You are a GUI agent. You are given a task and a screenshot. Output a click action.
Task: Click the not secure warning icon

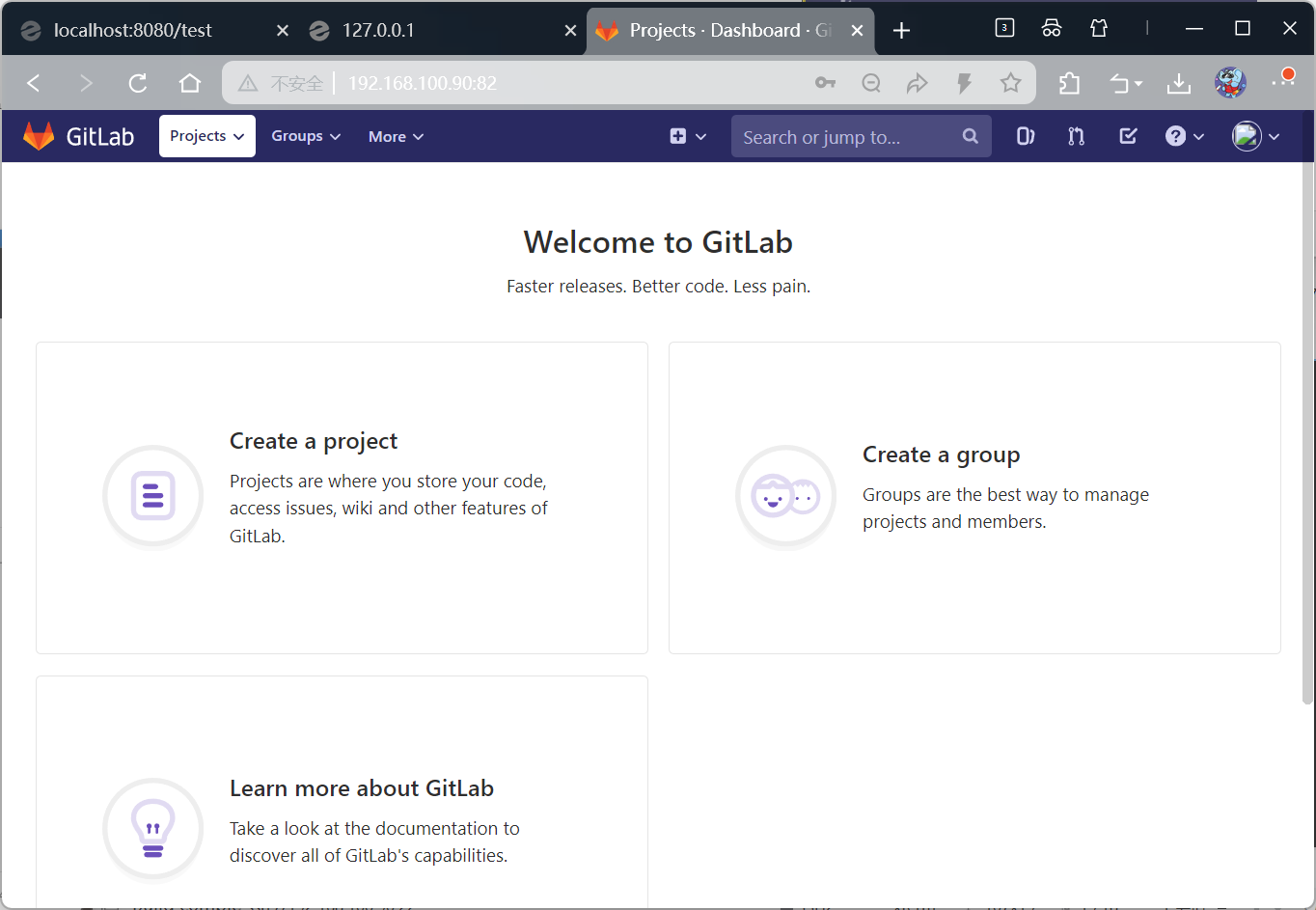pyautogui.click(x=248, y=83)
